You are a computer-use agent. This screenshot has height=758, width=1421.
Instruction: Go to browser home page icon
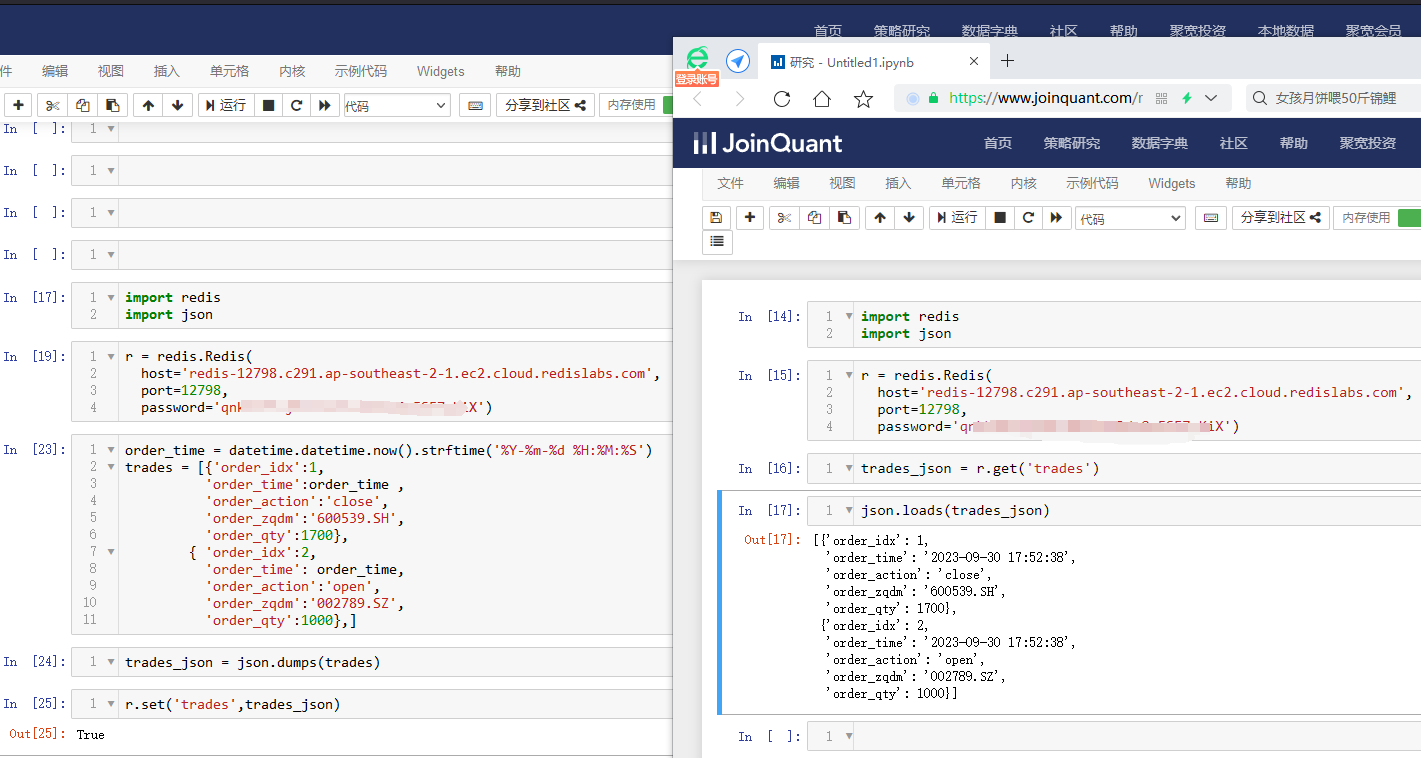822,98
